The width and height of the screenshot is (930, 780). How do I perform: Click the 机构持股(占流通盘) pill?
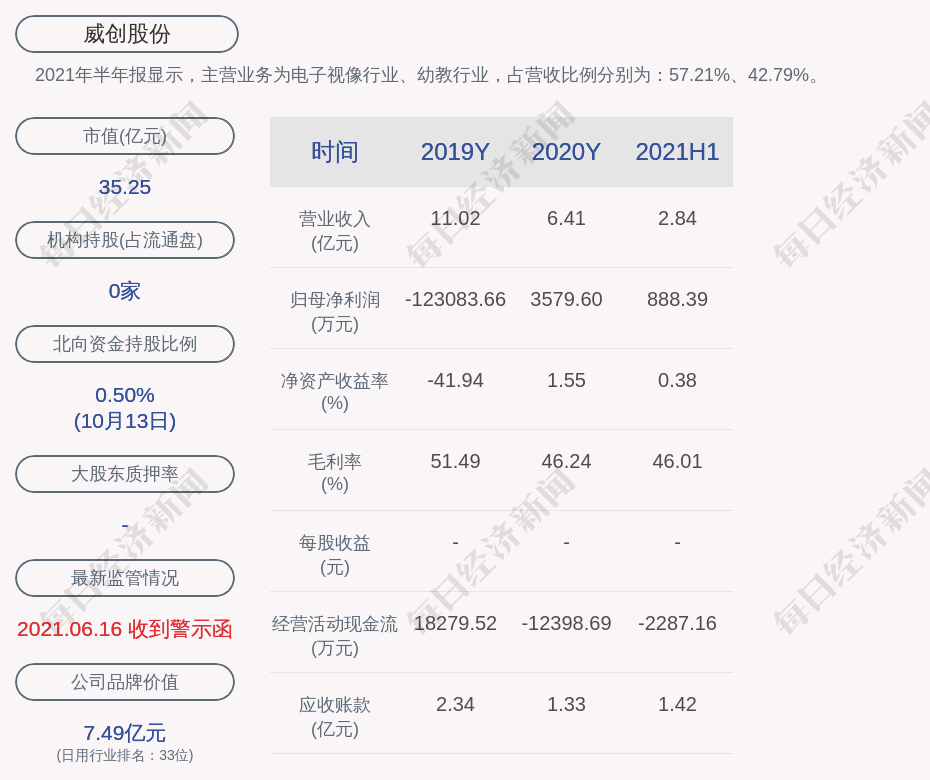(x=125, y=240)
